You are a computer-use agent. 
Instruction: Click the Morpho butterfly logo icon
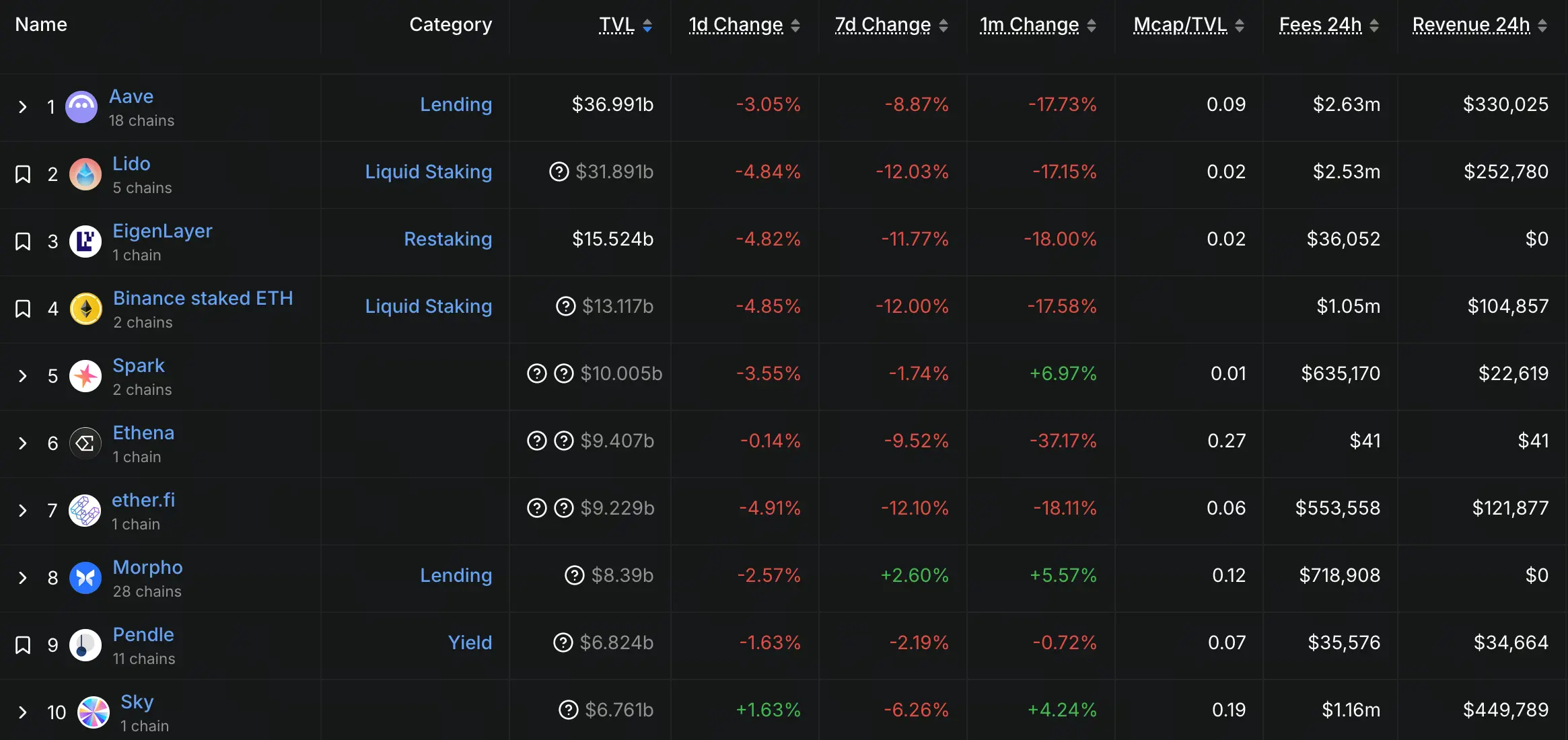(x=85, y=578)
